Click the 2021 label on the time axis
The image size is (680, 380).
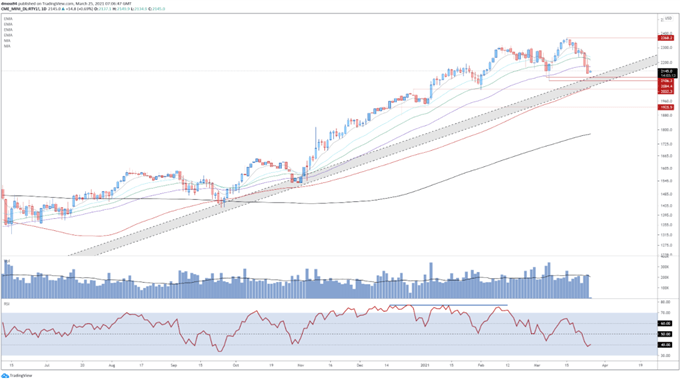point(425,365)
